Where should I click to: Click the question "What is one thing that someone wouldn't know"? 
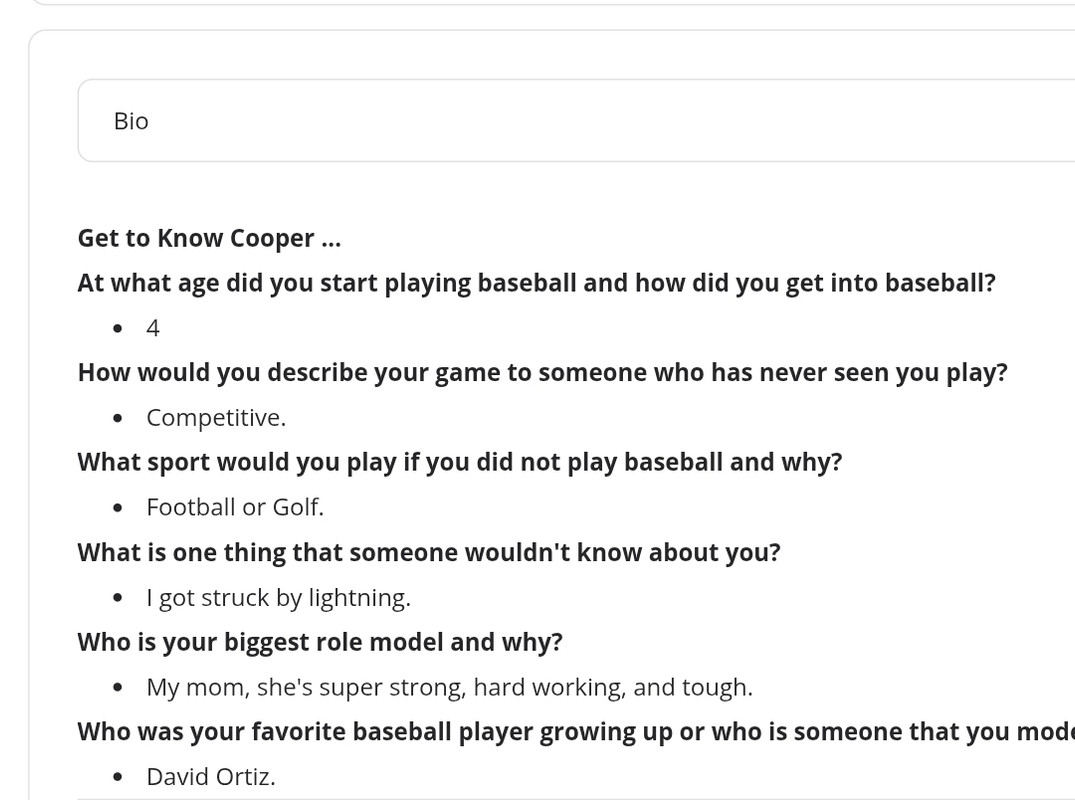tap(428, 552)
